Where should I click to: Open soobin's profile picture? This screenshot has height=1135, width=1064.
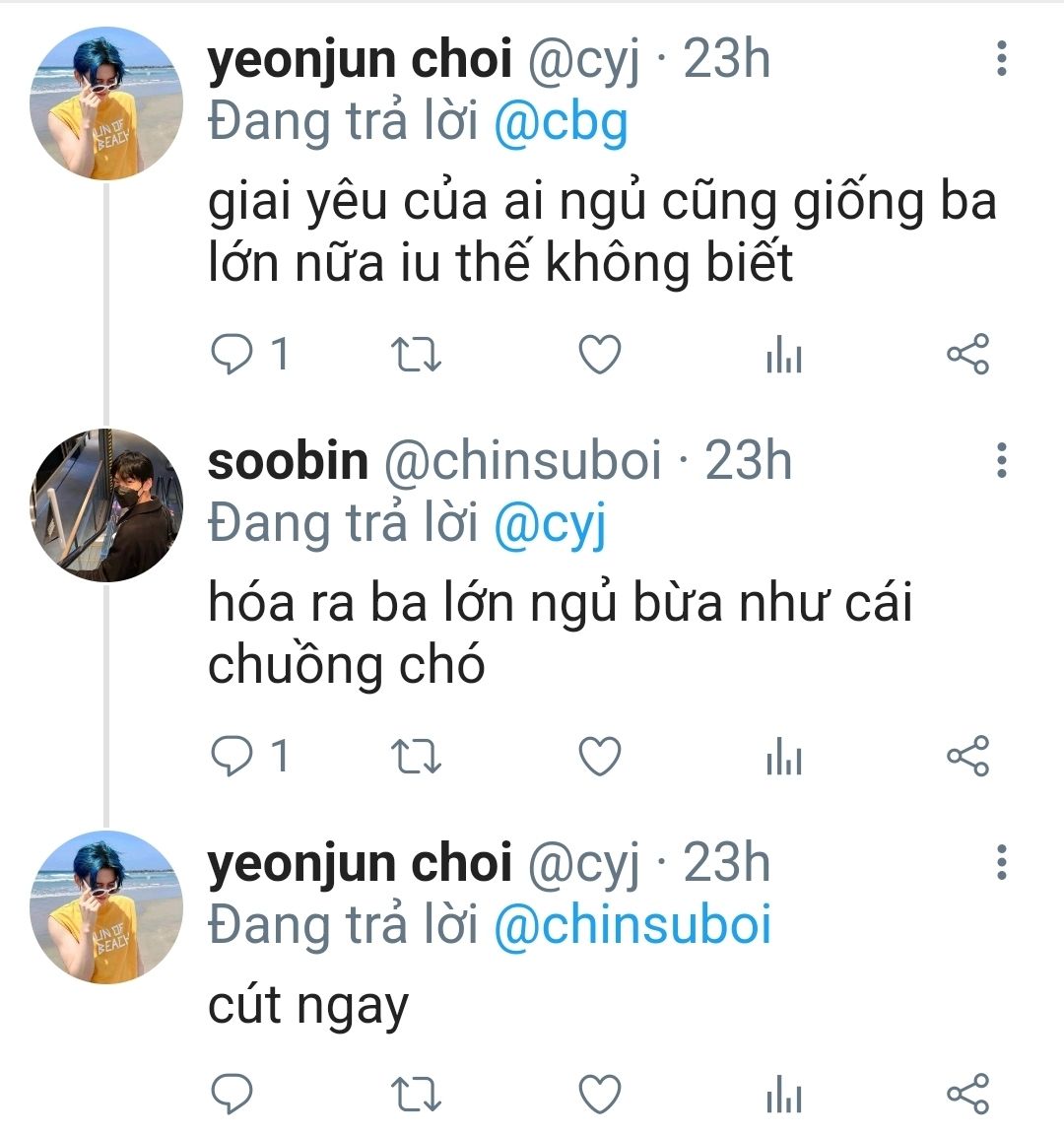pos(106,504)
